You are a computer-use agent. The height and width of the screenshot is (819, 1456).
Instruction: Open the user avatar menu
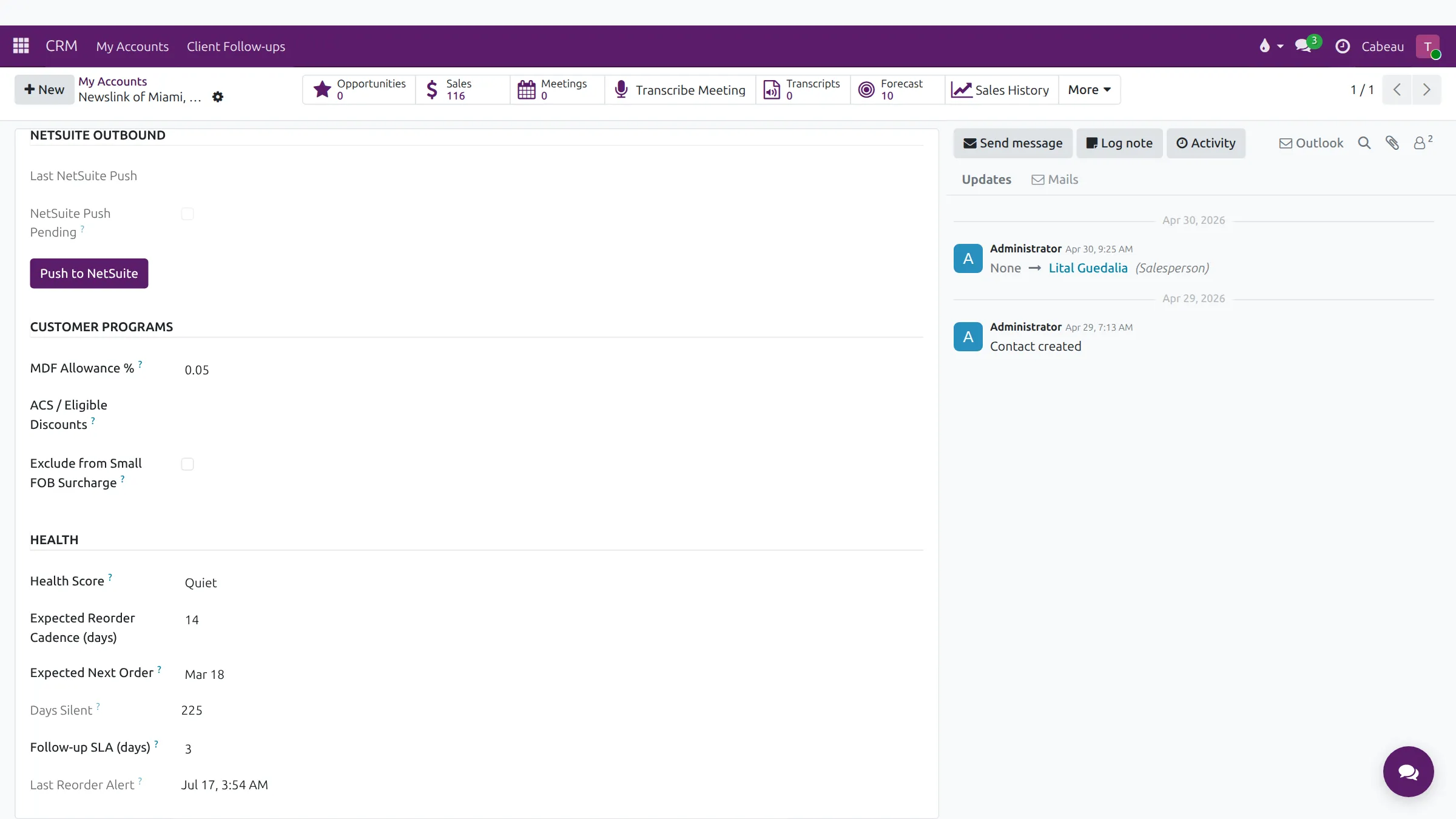[1428, 47]
